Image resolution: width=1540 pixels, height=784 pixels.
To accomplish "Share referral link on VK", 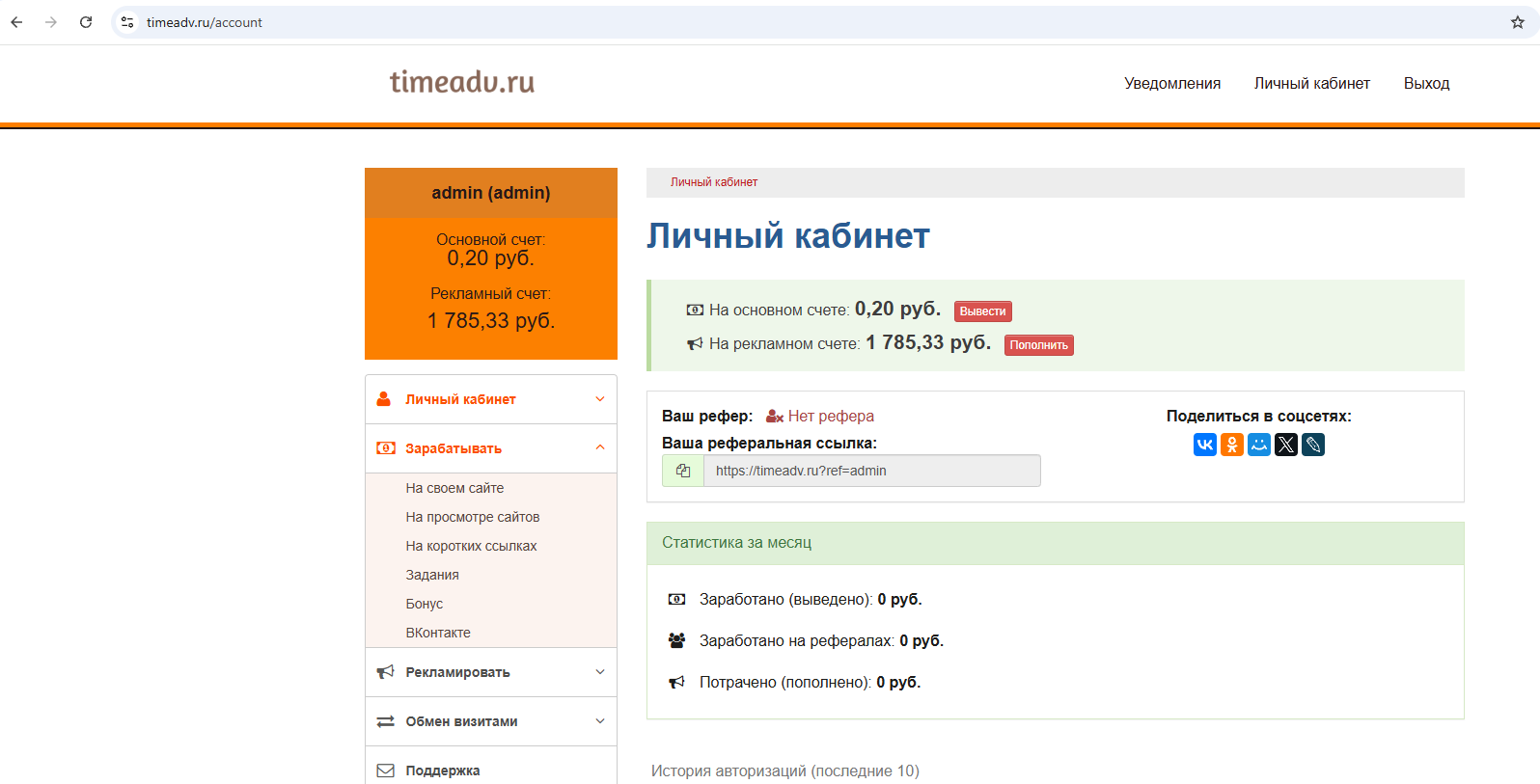I will pos(1204,445).
